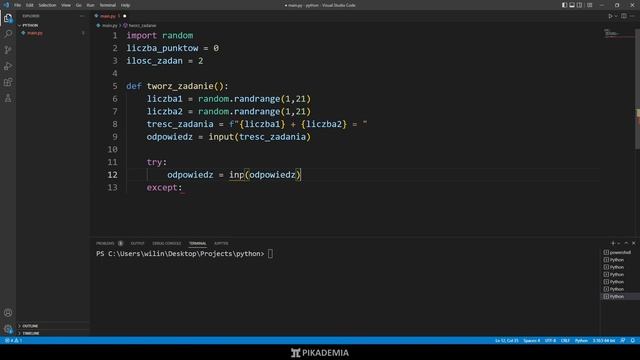Run Python file with the play button

click(x=610, y=16)
